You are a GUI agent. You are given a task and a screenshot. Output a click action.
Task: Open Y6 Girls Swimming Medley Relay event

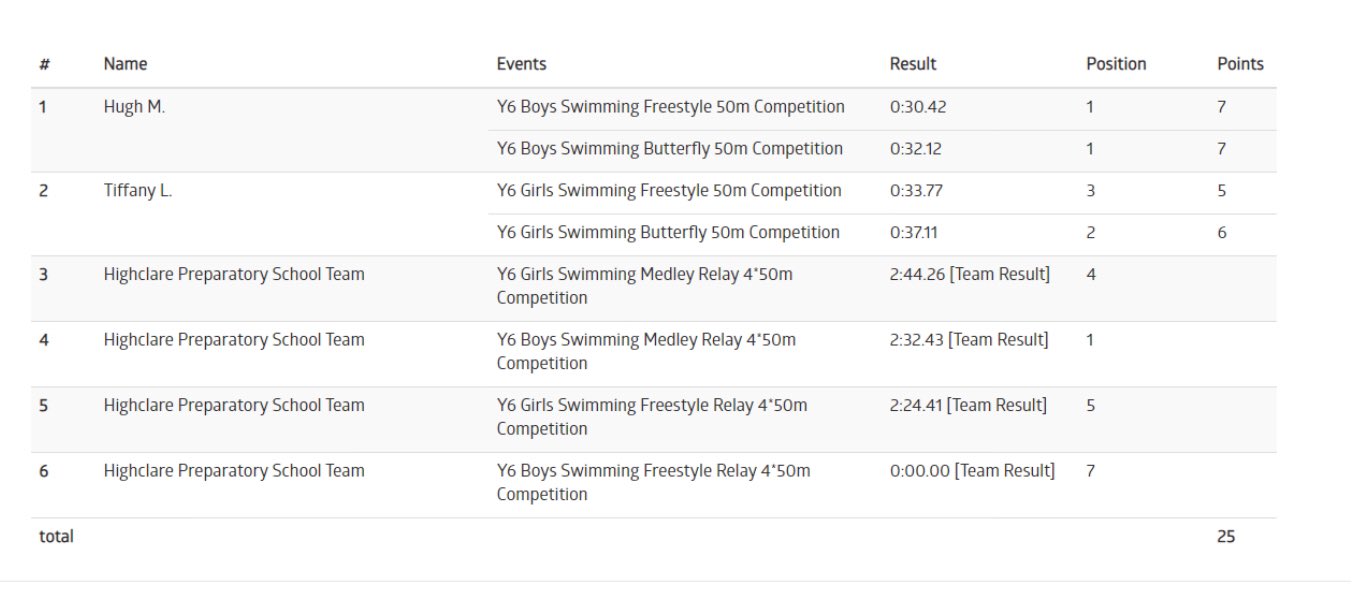(x=645, y=286)
